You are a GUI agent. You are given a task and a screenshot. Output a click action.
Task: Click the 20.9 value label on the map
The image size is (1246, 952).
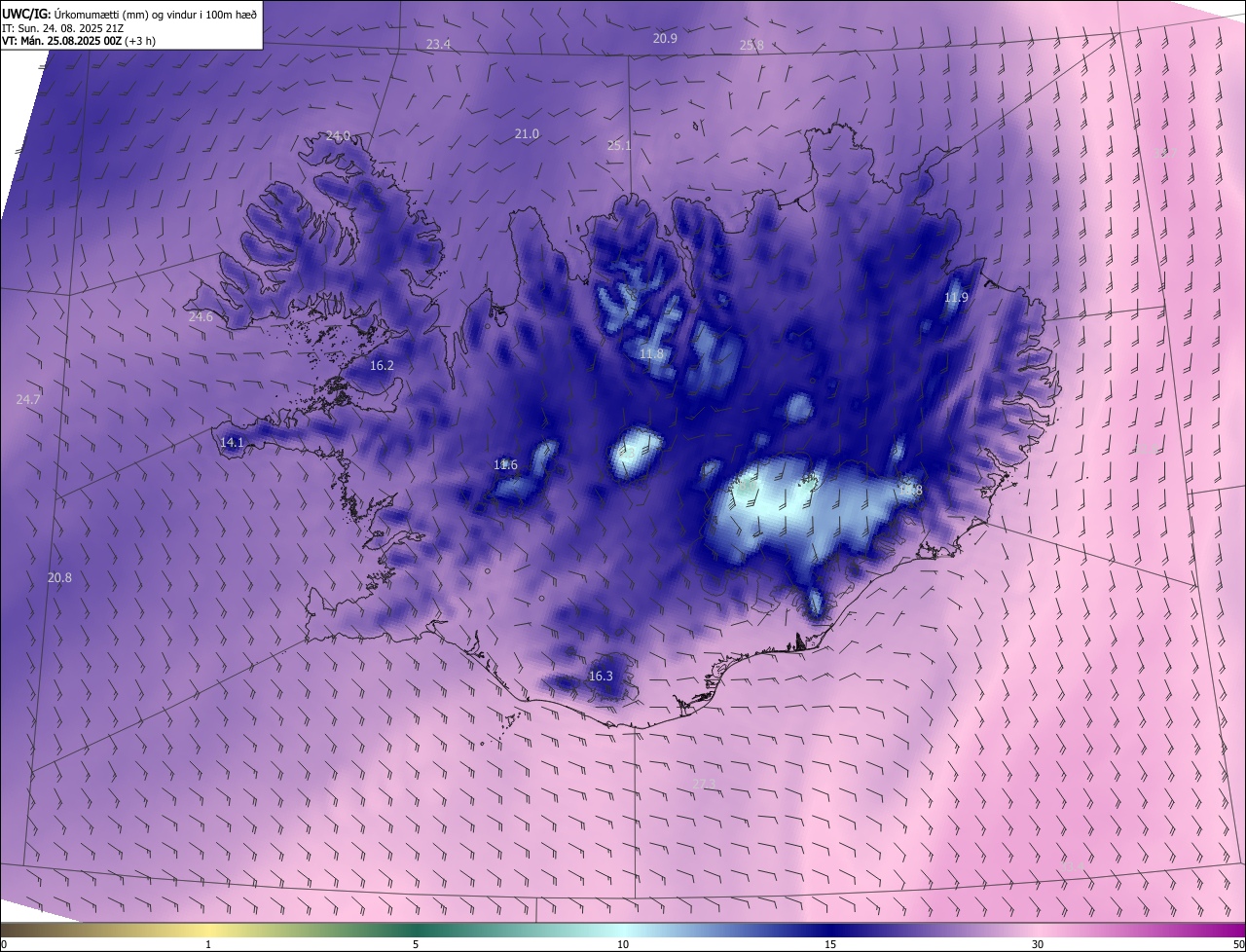pyautogui.click(x=665, y=38)
